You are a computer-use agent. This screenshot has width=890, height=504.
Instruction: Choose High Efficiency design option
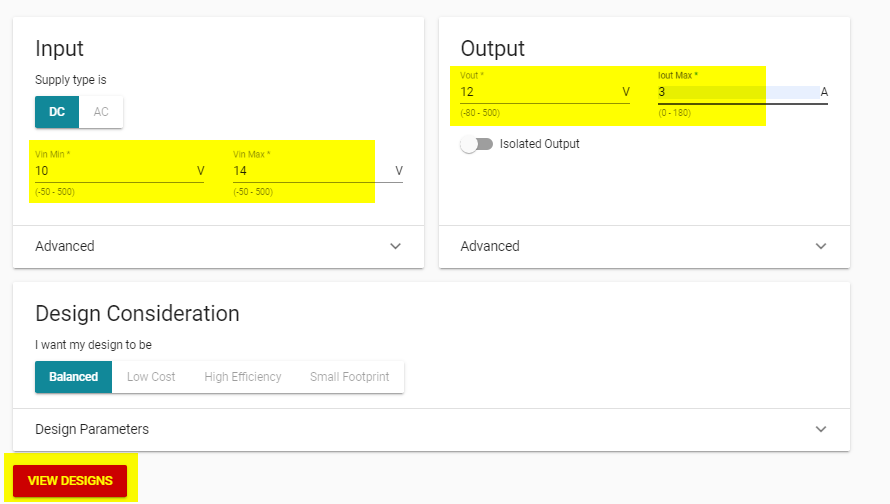243,377
